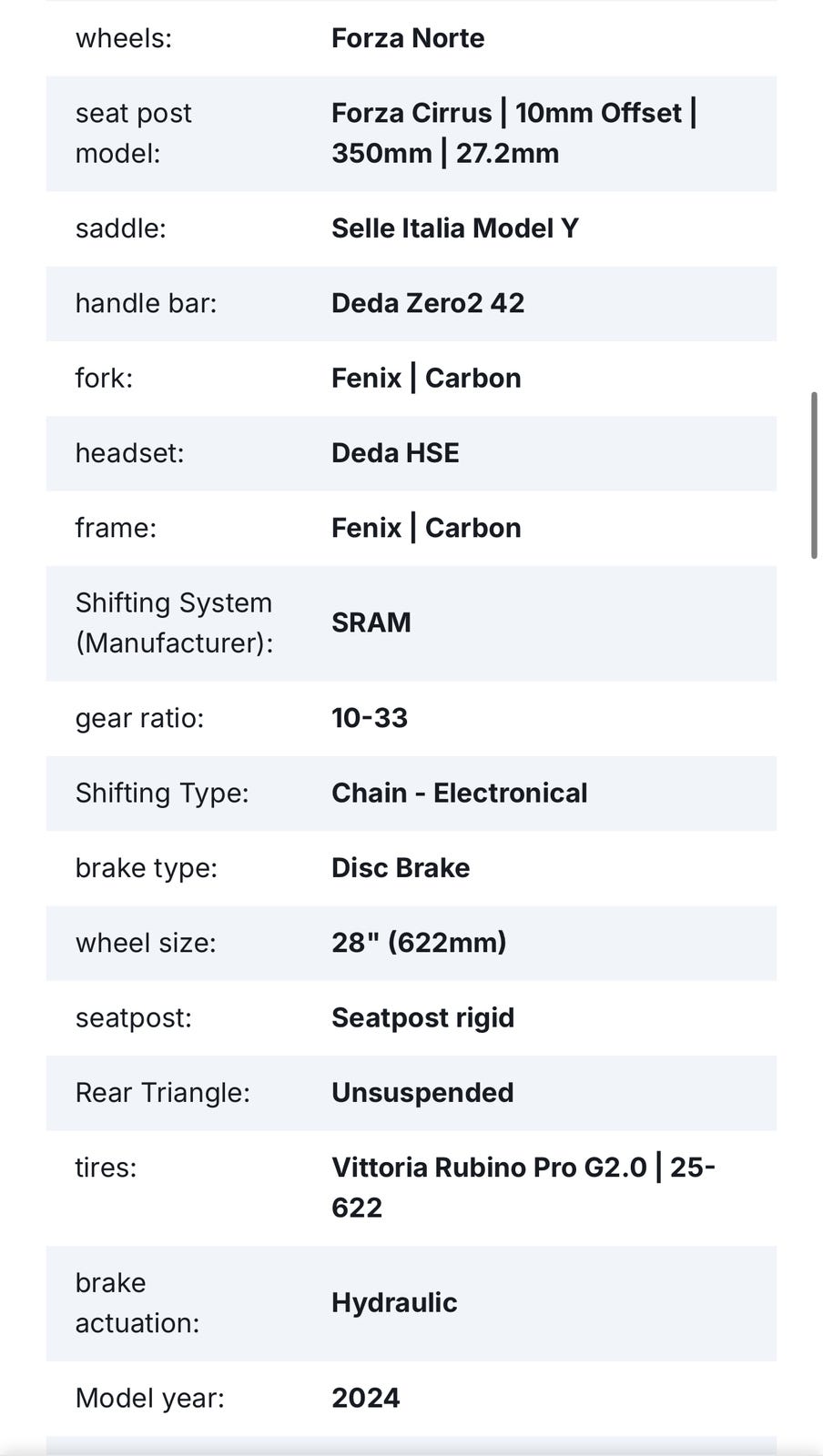Click the 'Hydraulic' brake actuation value
The image size is (823, 1456).
393,1302
